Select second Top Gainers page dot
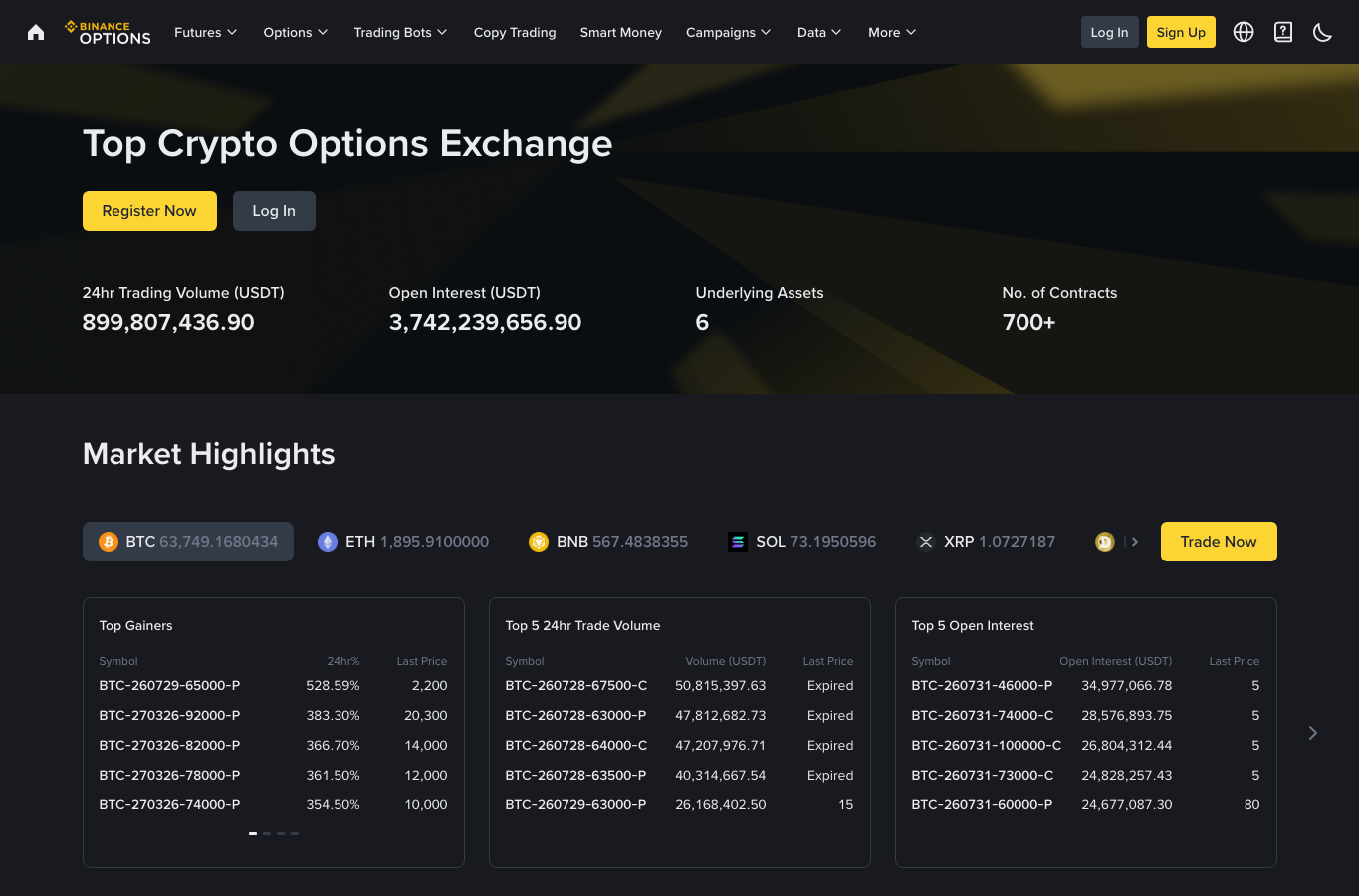Image resolution: width=1359 pixels, height=896 pixels. (267, 833)
